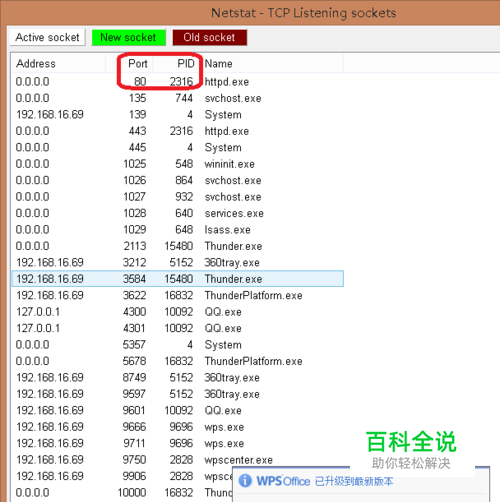Select the ThunderPlatform.exe row on port 5678
This screenshot has height=502, width=500.
[178, 361]
